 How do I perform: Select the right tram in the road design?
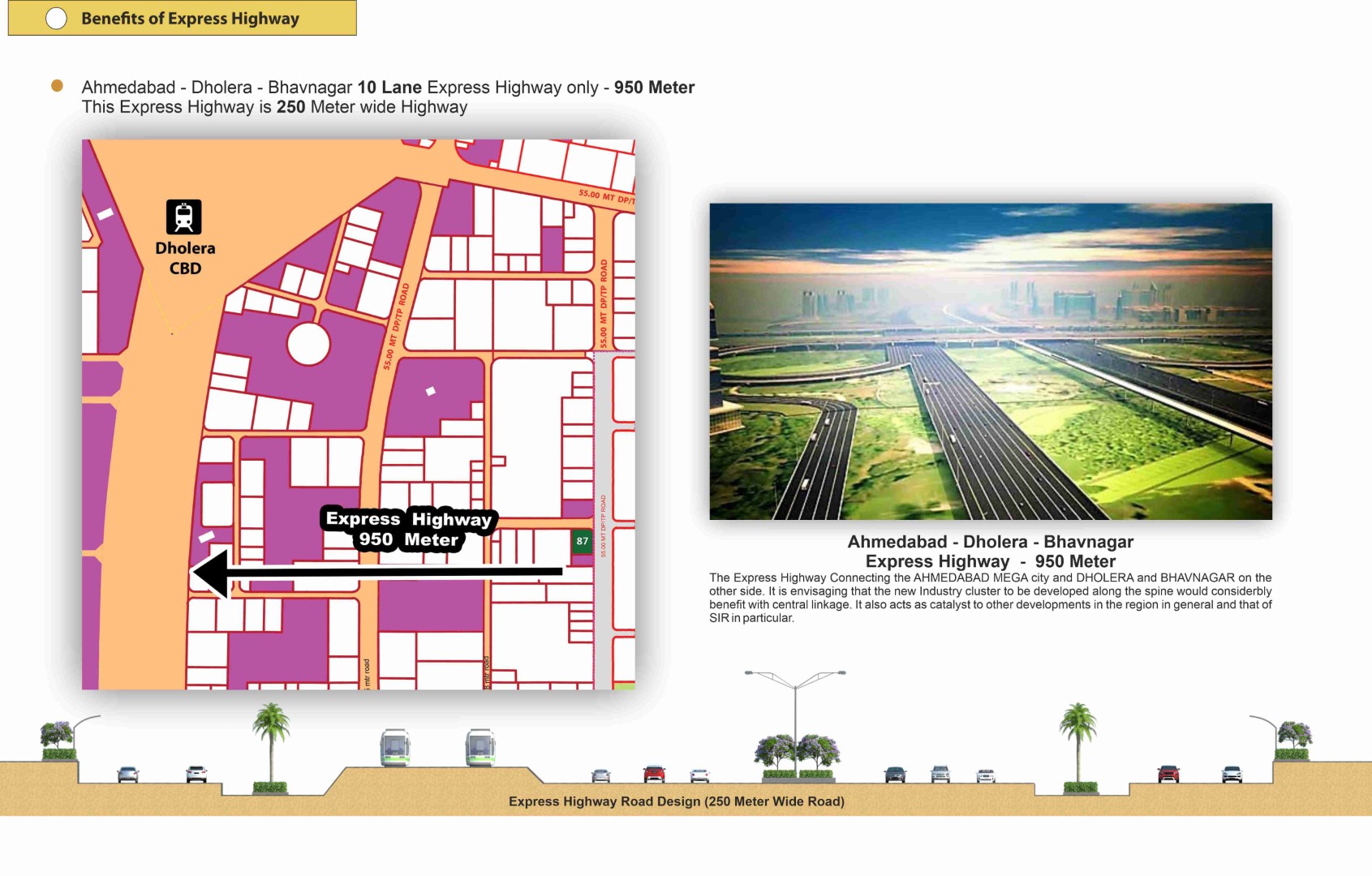[480, 747]
